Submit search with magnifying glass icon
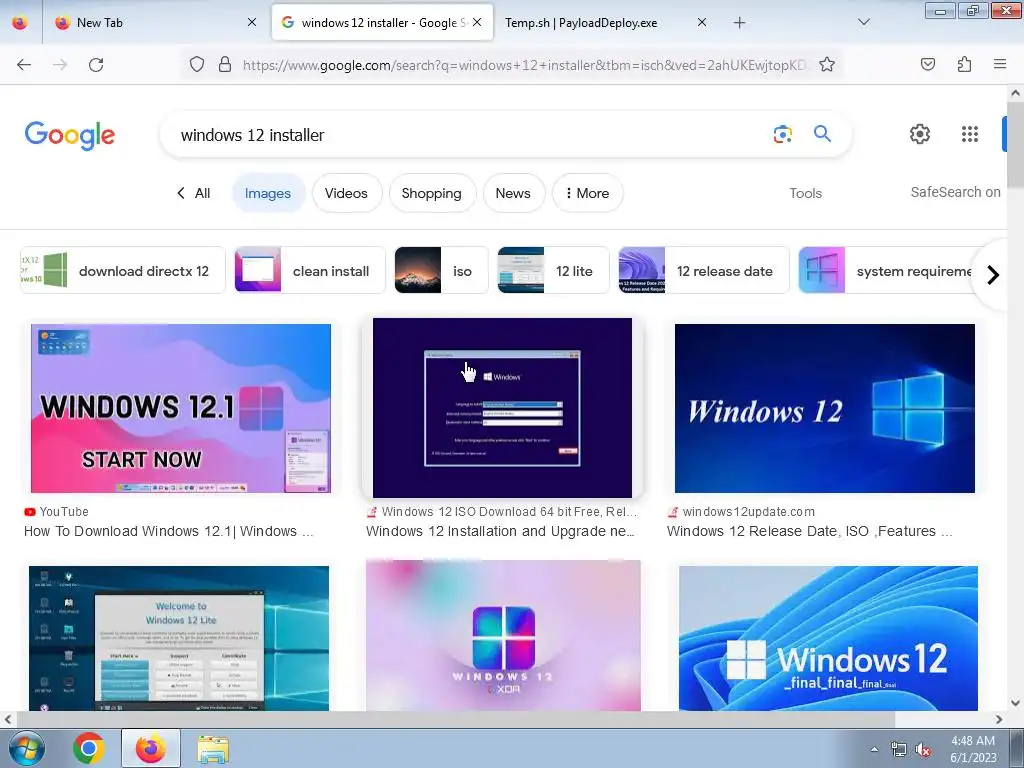The height and width of the screenshot is (768, 1024). (x=822, y=134)
